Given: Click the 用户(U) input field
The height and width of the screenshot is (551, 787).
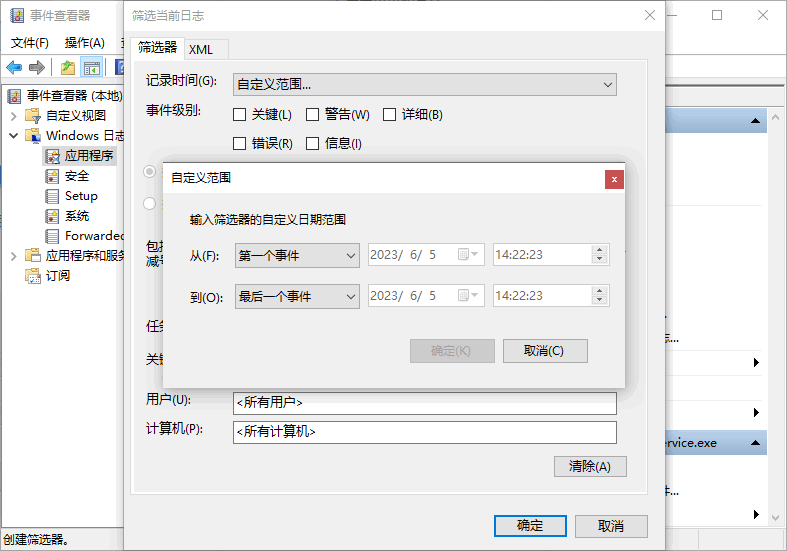Looking at the screenshot, I should coord(424,402).
